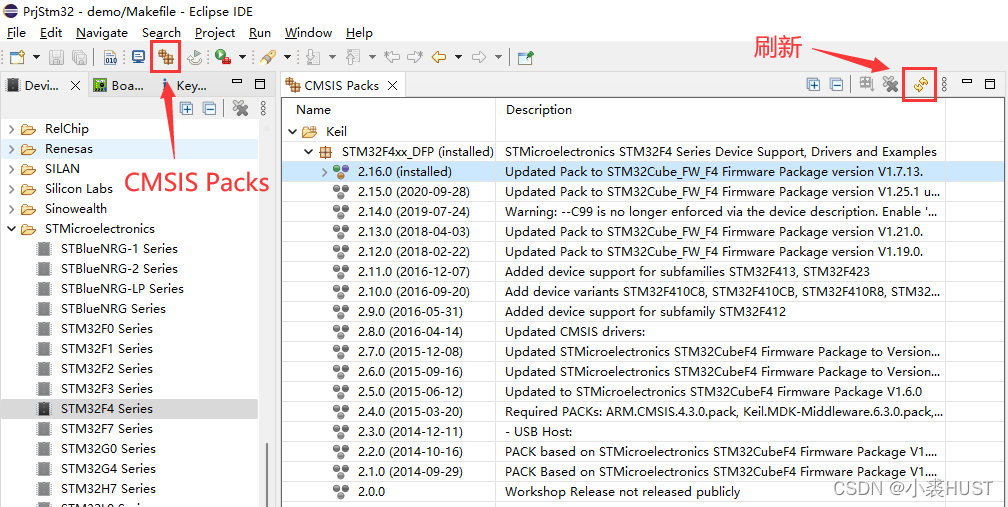The height and width of the screenshot is (507, 1008).
Task: Click the Devices panel vertical scrollbar
Action: (x=267, y=474)
